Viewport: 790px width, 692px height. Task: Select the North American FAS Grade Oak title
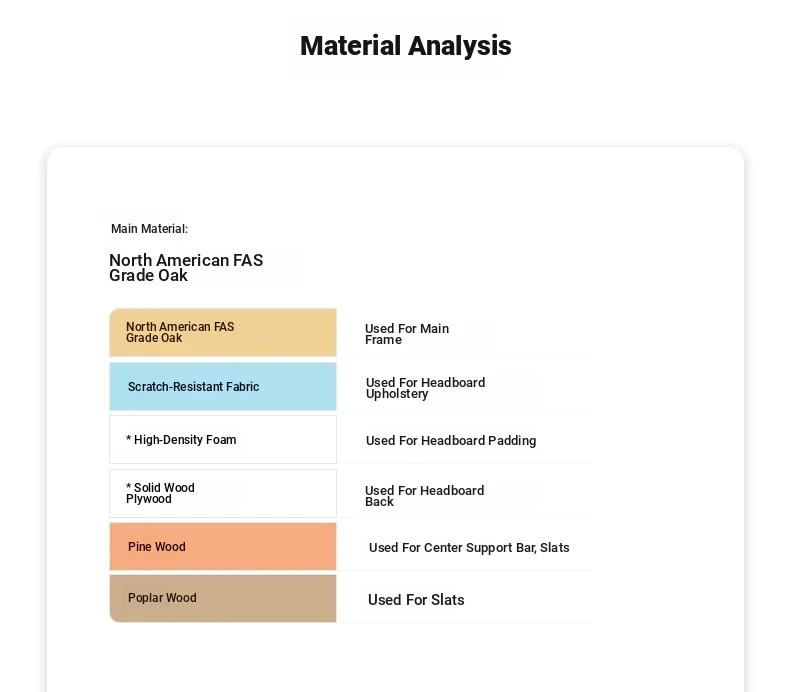(186, 268)
